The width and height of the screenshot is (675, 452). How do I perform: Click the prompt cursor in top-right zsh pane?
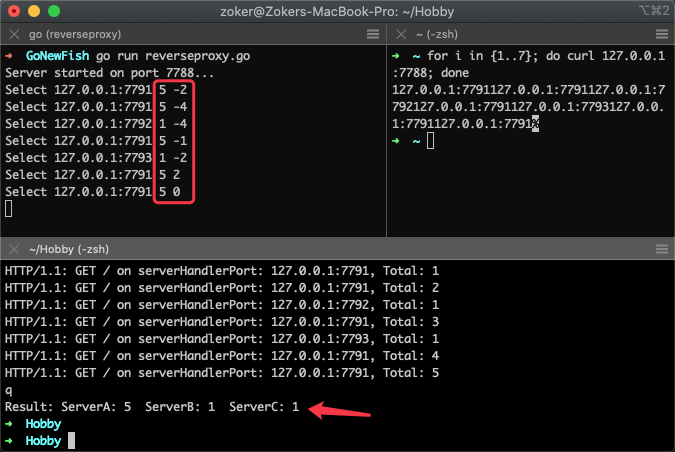point(430,141)
